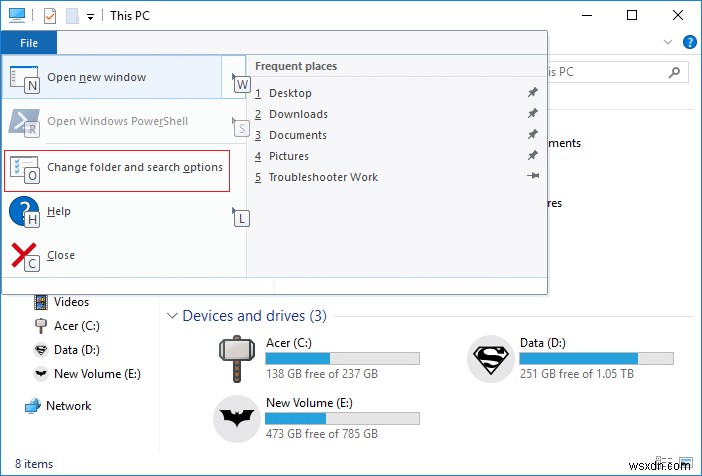Screen dimensions: 702x476
Task: Open the Customize Quick Access Toolbar dropdown arrow
Action: coord(90,17)
